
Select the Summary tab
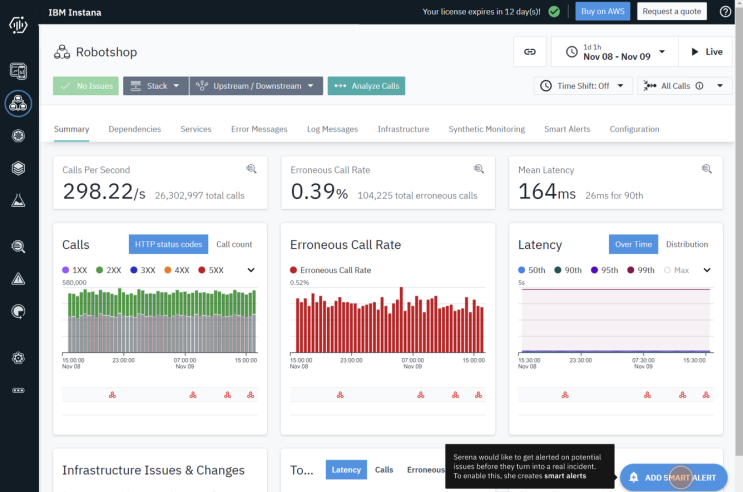[x=72, y=129]
